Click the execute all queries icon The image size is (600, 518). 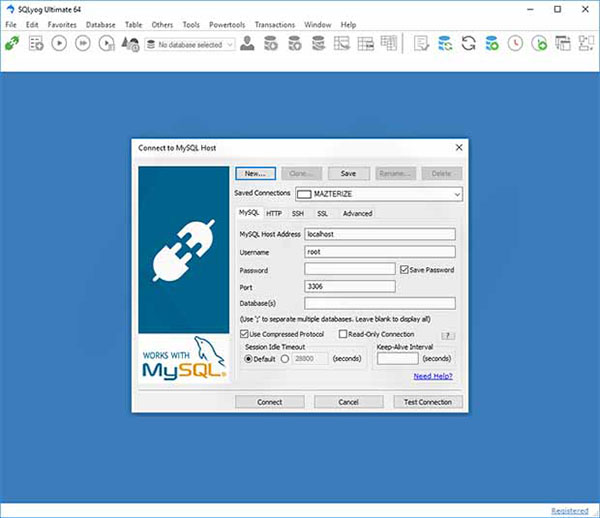tap(83, 43)
